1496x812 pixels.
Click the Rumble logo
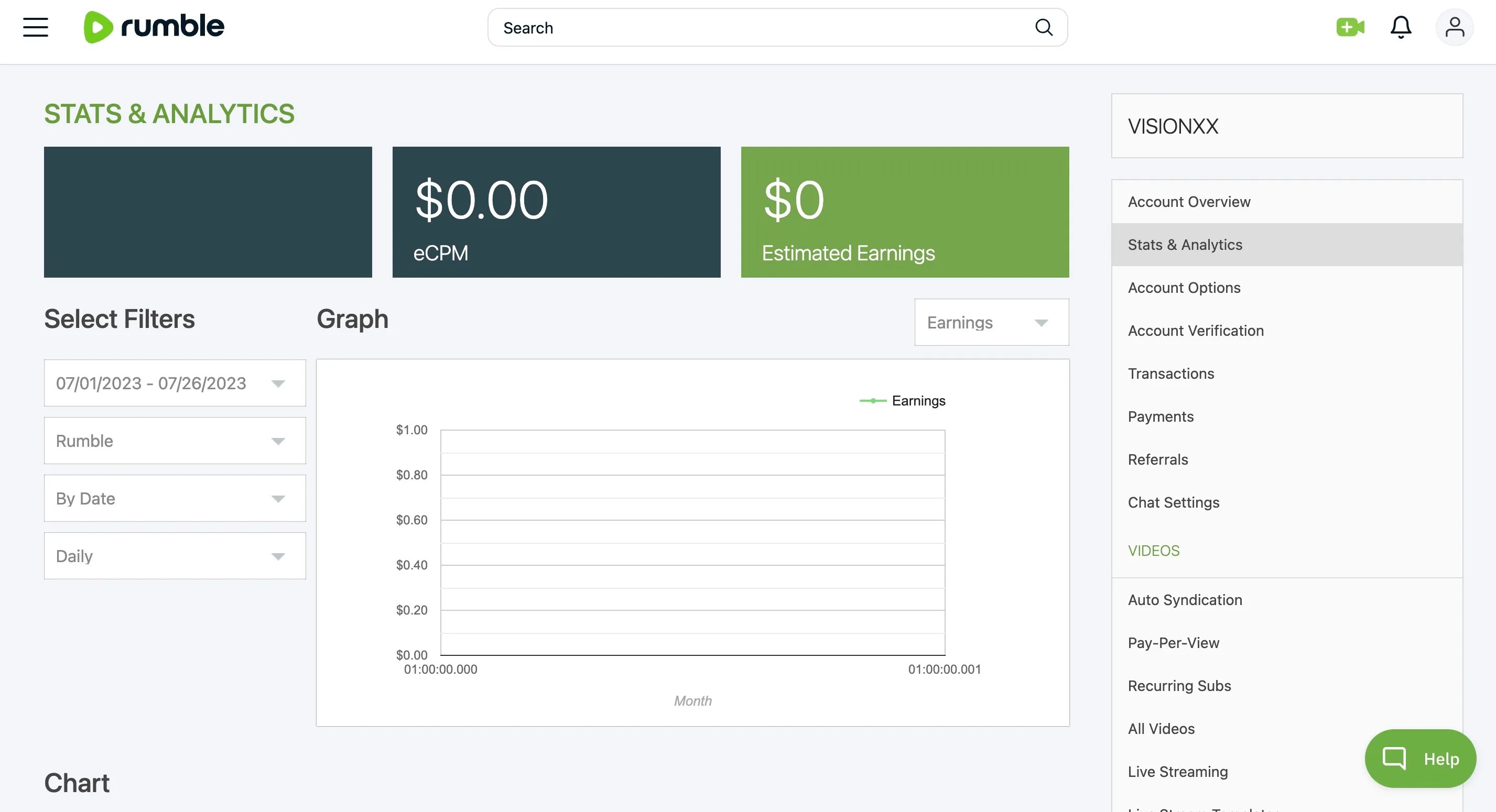click(x=154, y=27)
